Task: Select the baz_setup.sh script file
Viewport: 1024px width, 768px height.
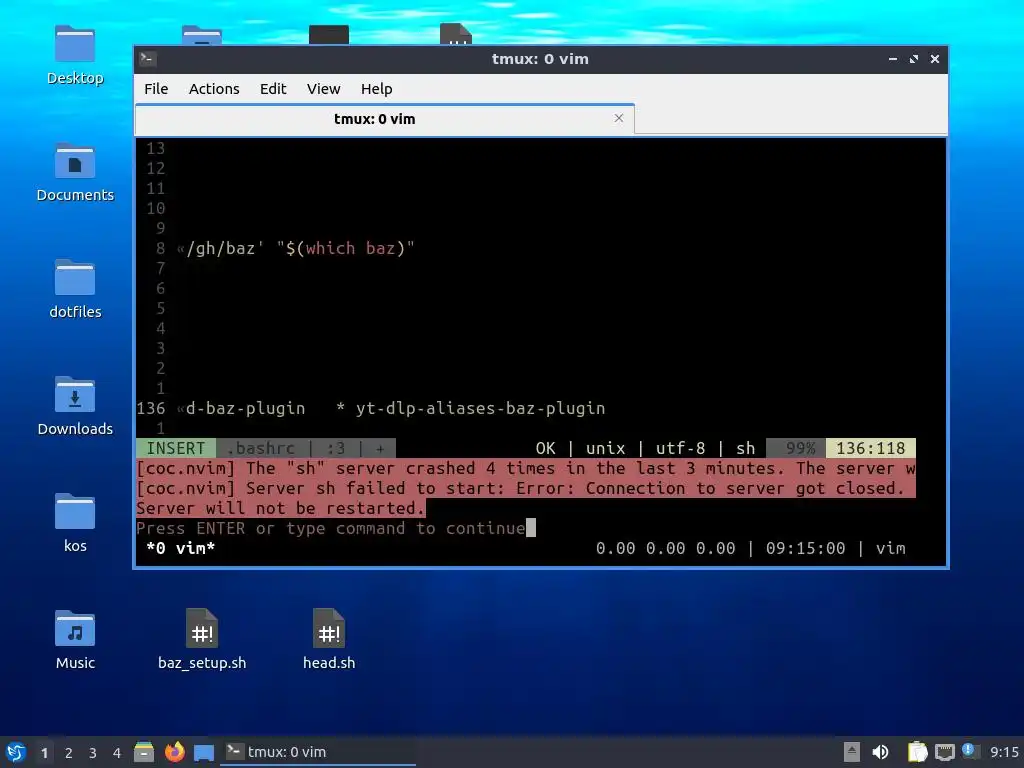Action: click(202, 629)
